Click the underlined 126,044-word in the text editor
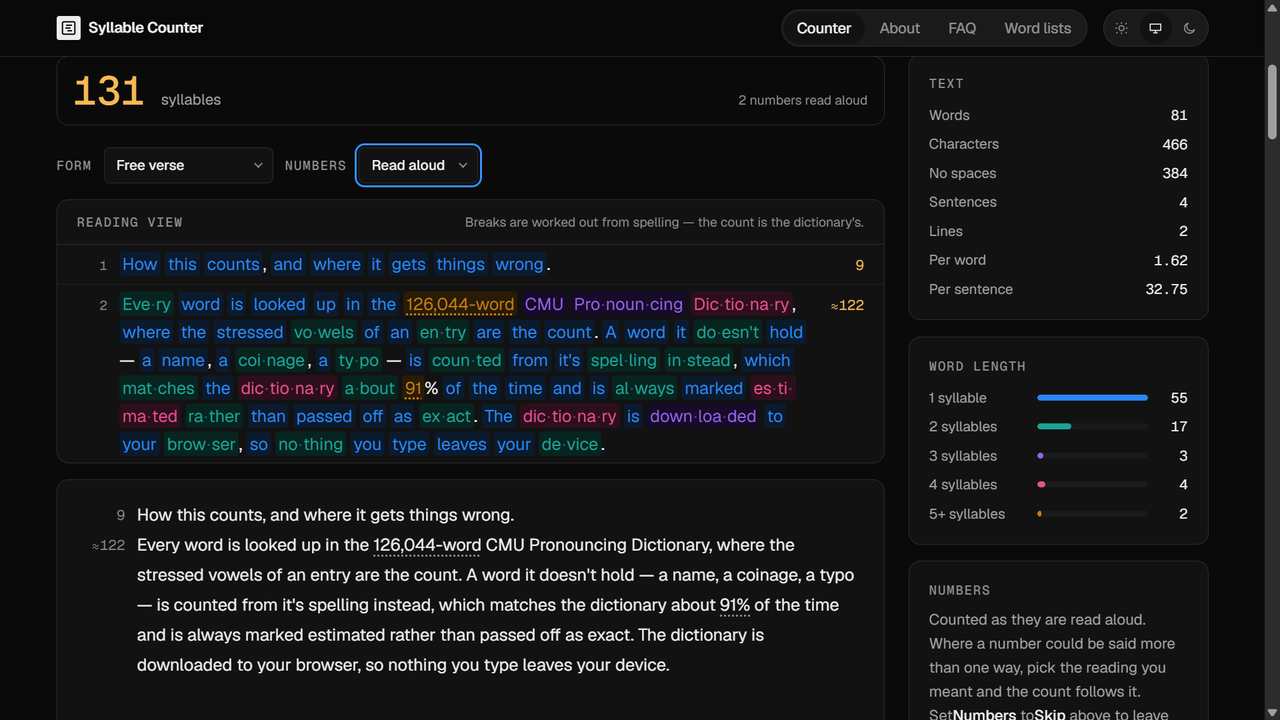This screenshot has width=1280, height=720. pos(427,545)
